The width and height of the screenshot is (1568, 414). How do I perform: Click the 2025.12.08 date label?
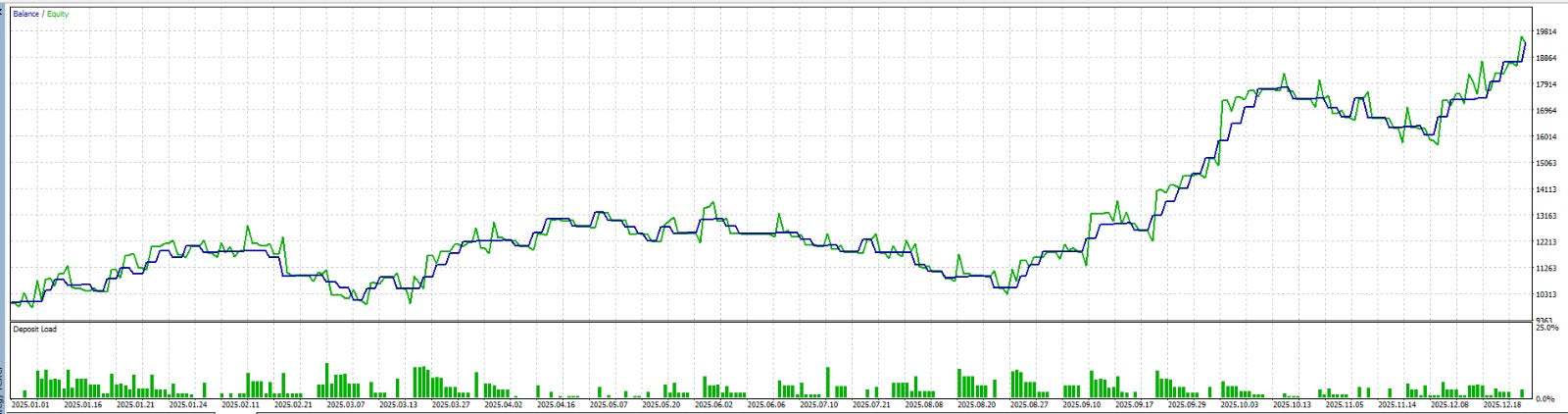tap(1450, 404)
